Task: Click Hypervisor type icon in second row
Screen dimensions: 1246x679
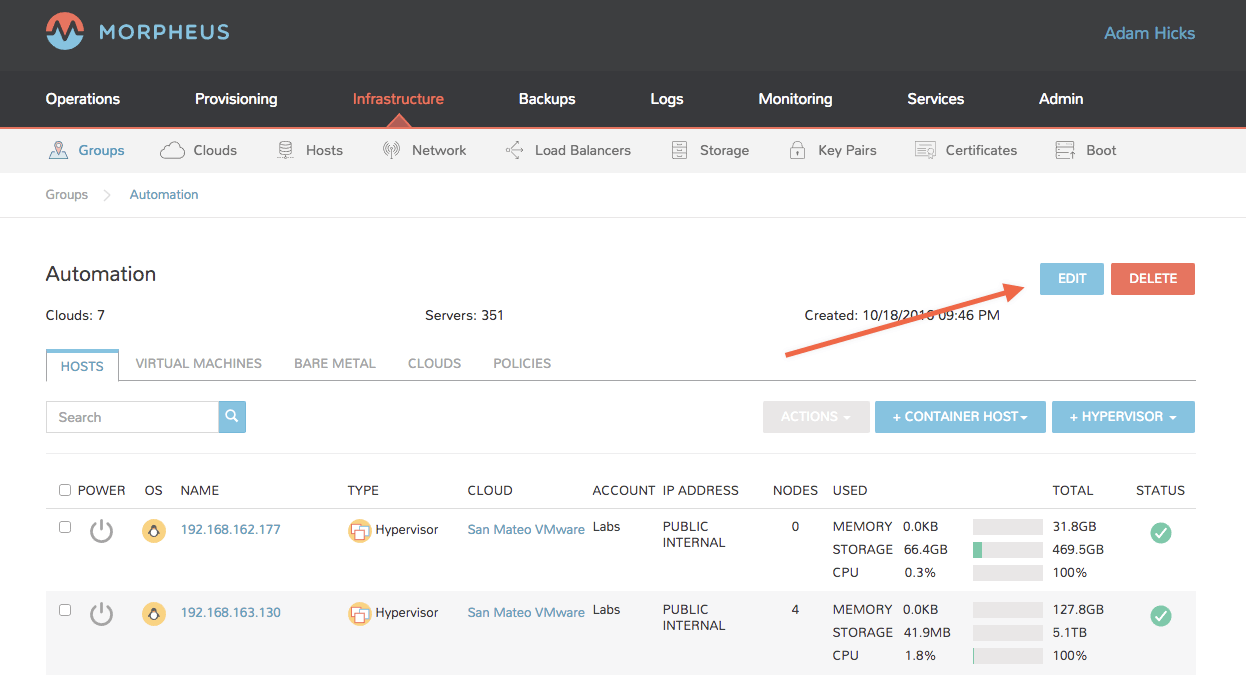Action: click(x=359, y=613)
